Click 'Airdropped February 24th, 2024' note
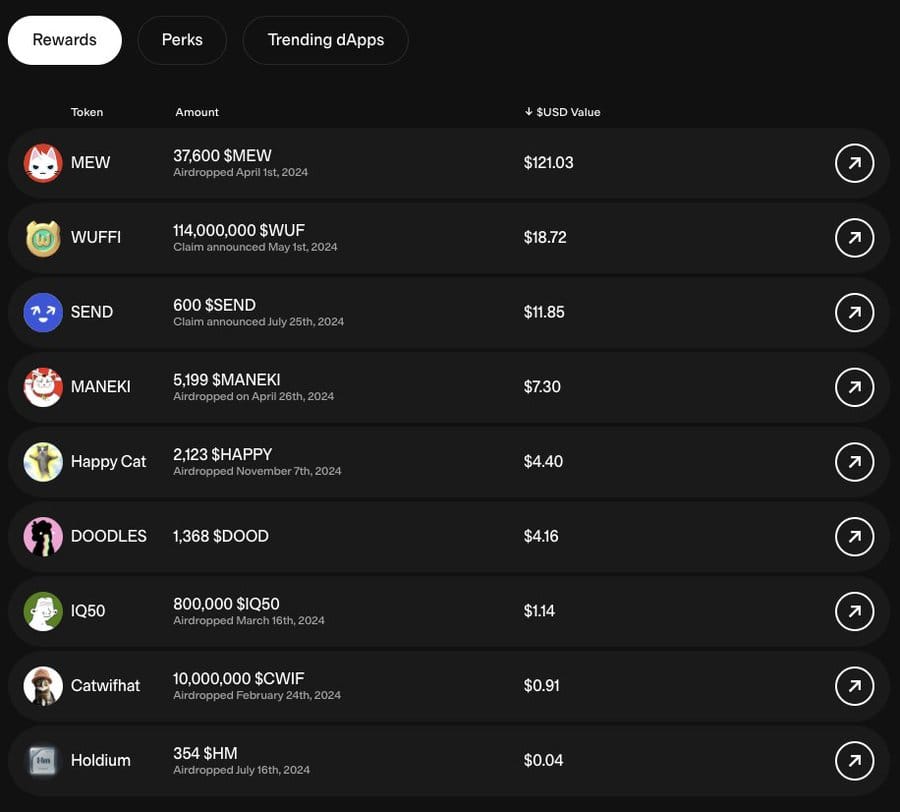The width and height of the screenshot is (900, 812). point(257,696)
